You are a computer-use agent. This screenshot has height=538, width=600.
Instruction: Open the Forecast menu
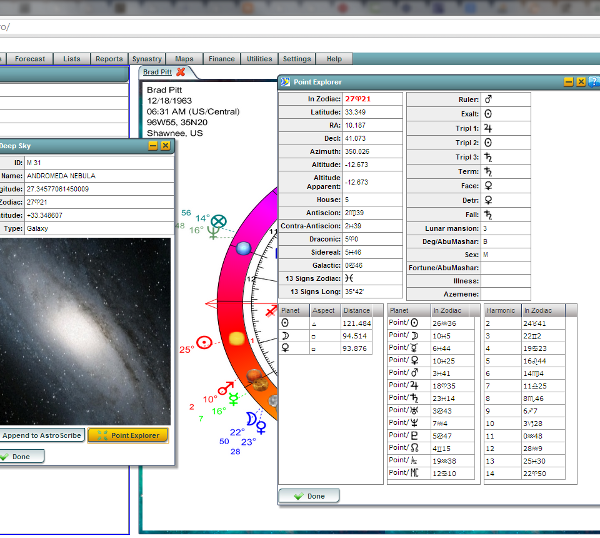[30, 59]
